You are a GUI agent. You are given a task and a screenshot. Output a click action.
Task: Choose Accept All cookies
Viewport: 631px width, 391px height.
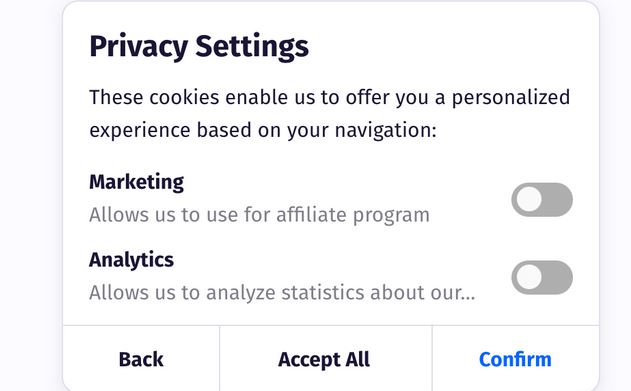326,359
